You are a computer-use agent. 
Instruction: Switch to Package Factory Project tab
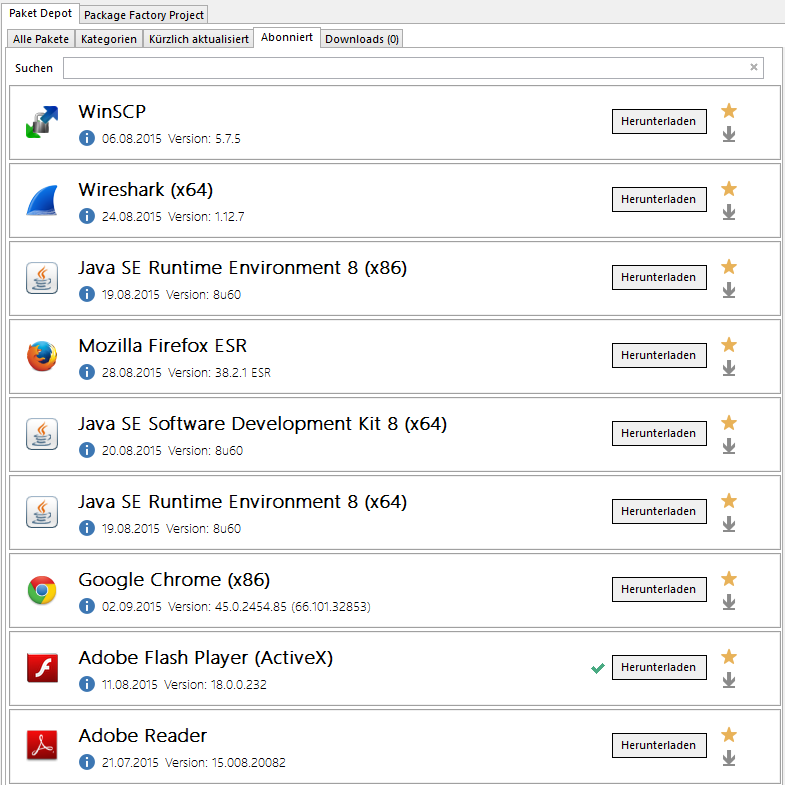tap(144, 15)
